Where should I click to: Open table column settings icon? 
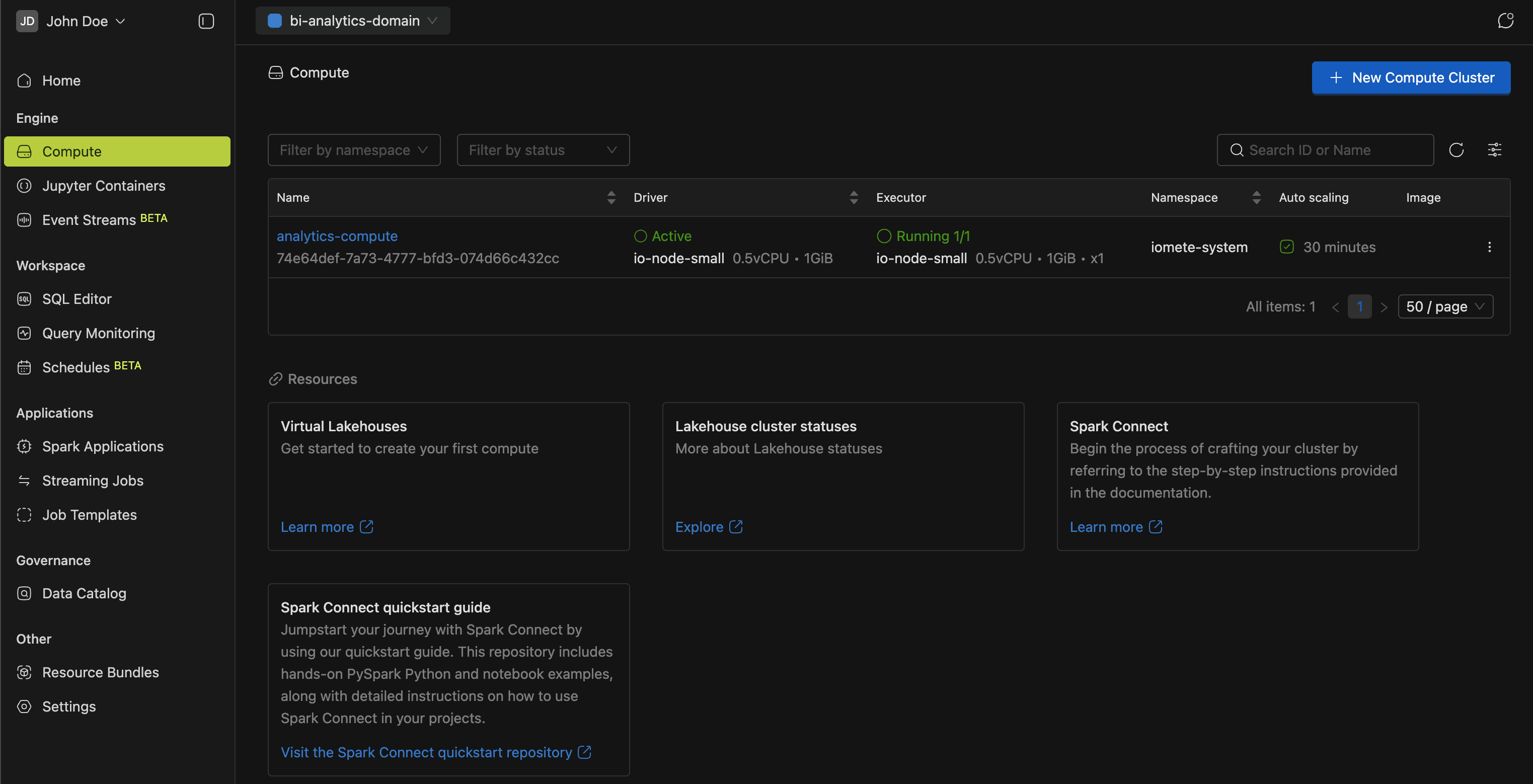pos(1494,150)
